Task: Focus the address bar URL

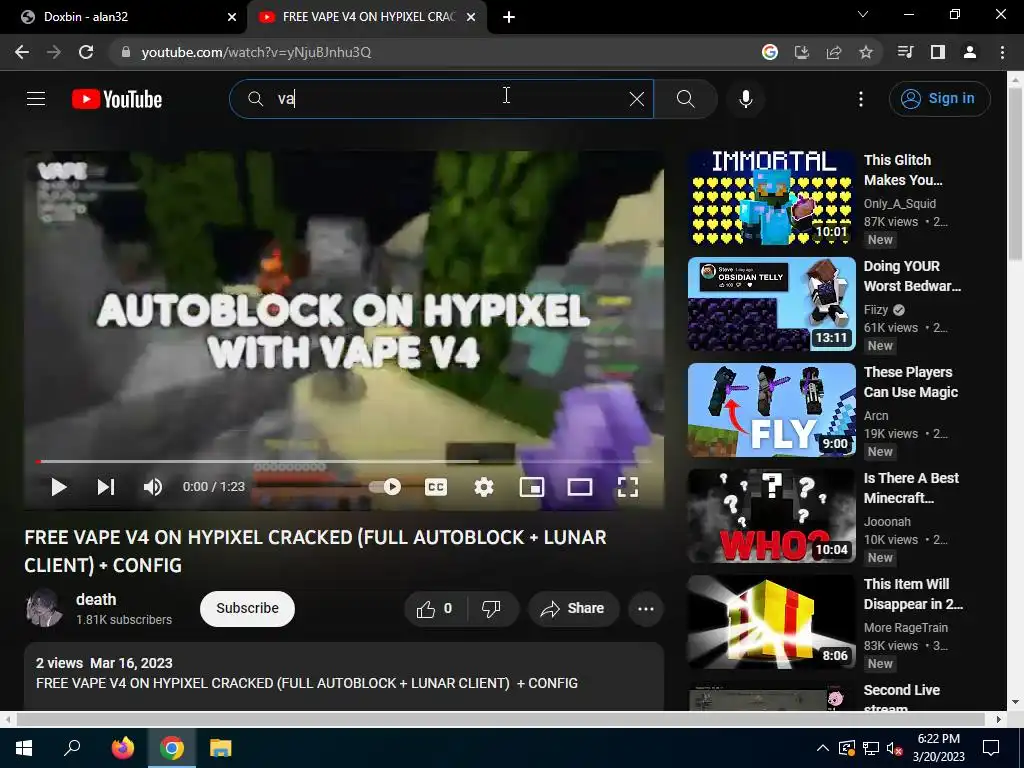Action: tap(256, 52)
